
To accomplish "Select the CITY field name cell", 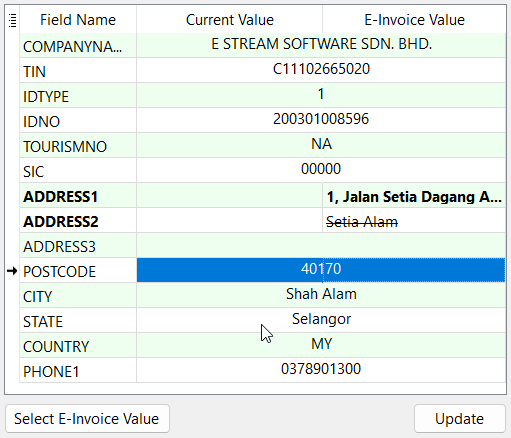I will tap(78, 295).
